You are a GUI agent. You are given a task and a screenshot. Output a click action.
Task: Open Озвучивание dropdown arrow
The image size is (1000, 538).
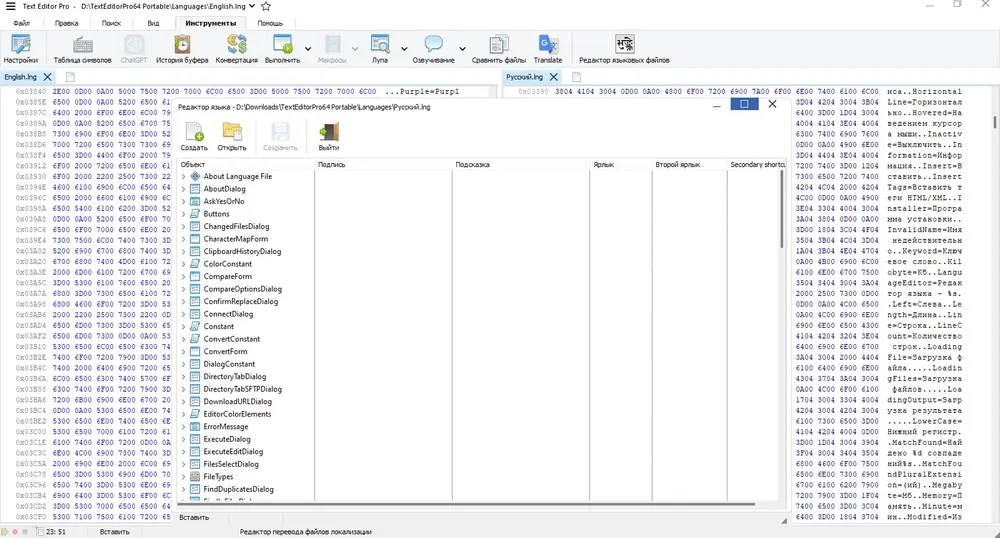(462, 49)
